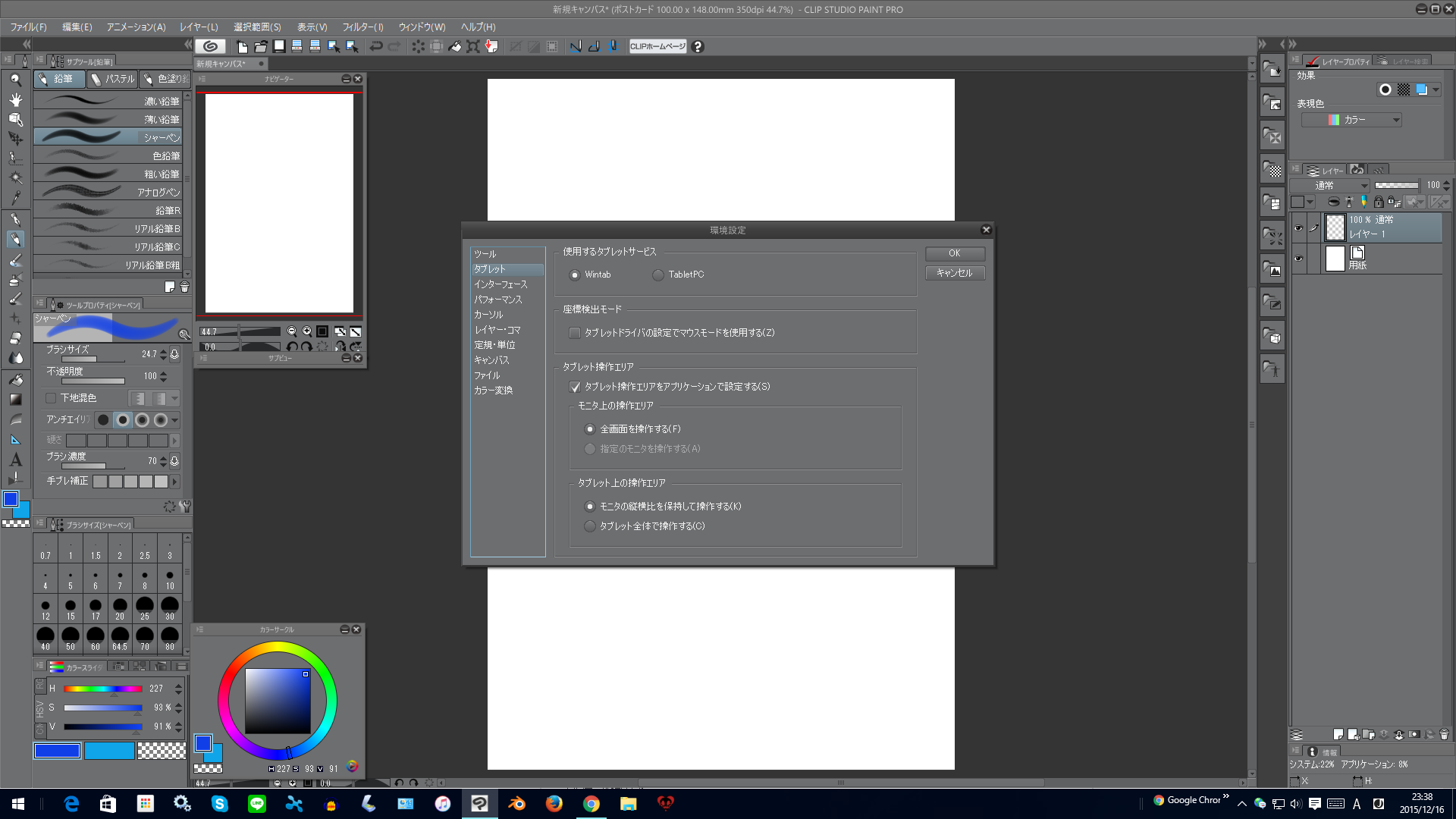Viewport: 1456px width, 819px height.
Task: Click the Save icon in toolbar
Action: click(x=279, y=47)
